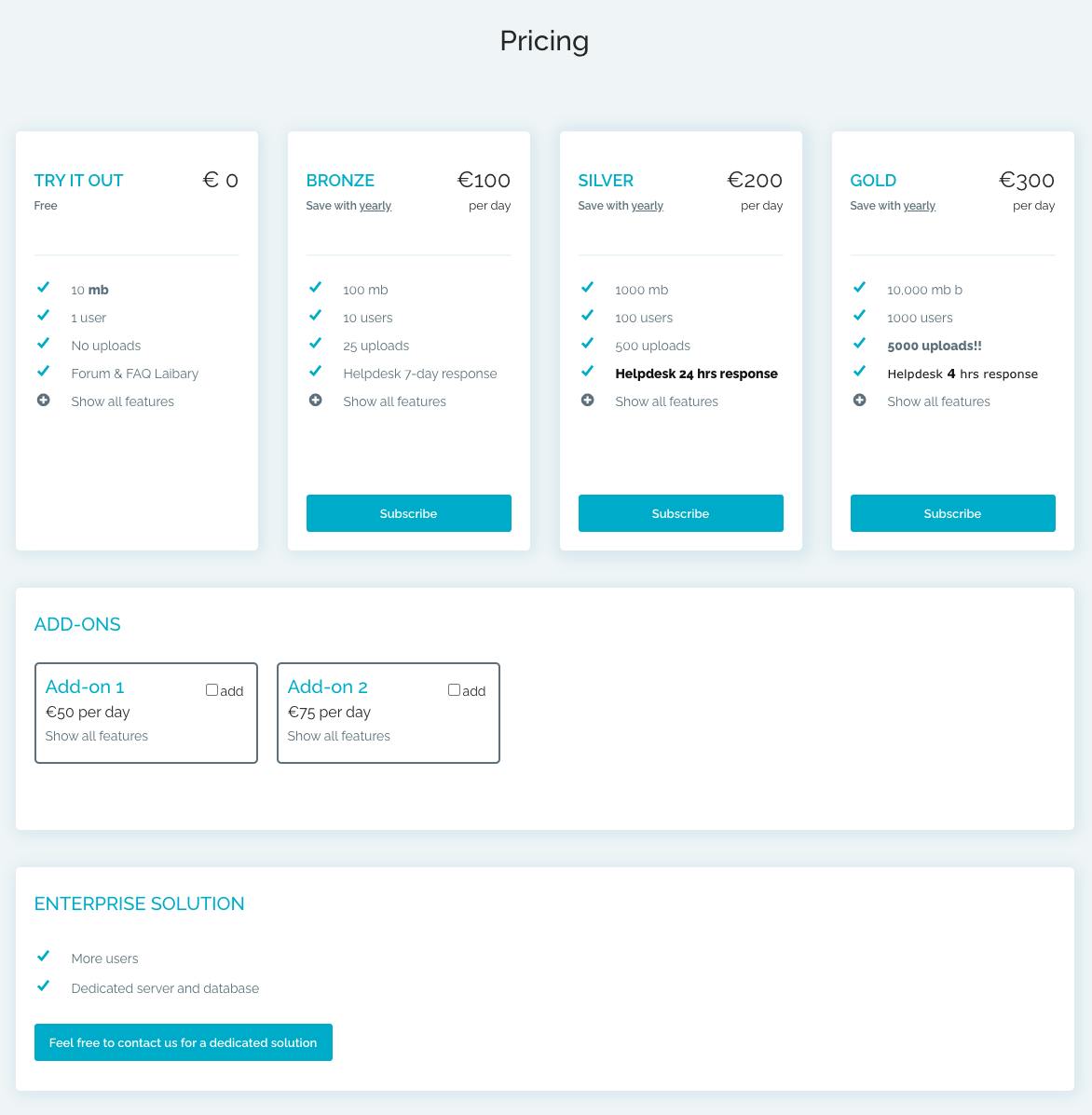Click the €50 per day price for Add-on 1
This screenshot has width=1092, height=1115.
[x=88, y=712]
